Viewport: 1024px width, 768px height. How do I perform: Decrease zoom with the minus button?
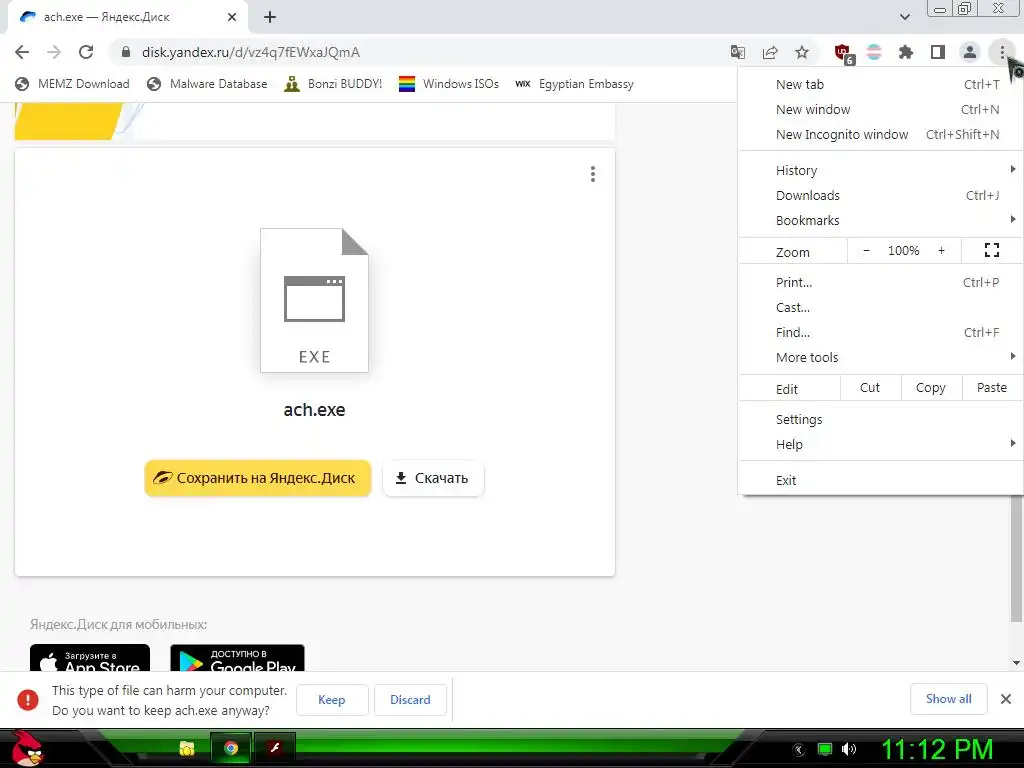(x=866, y=251)
